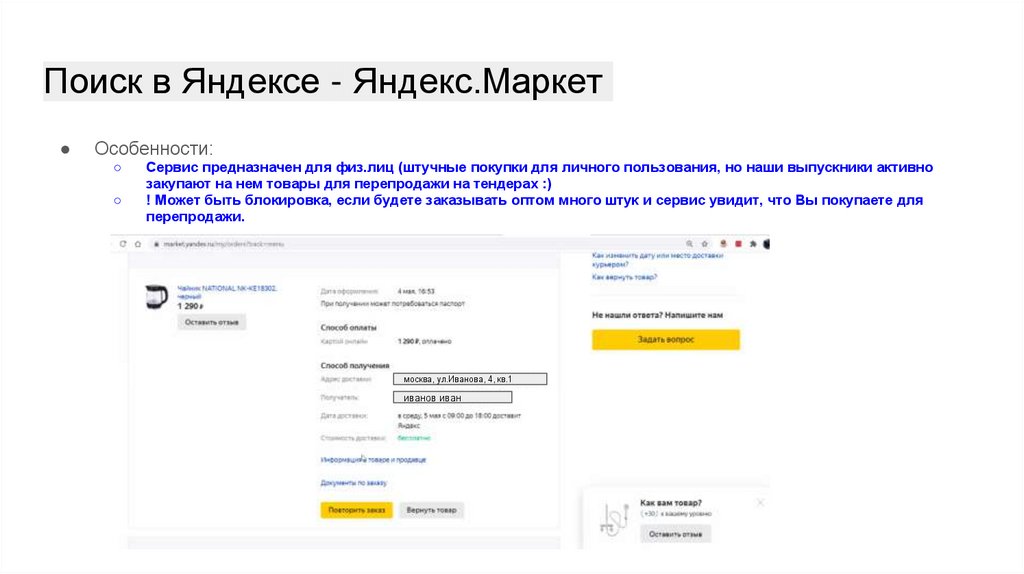1024x574 pixels.
Task: Click the green бесплатно delivery cost text
Action: pos(414,438)
